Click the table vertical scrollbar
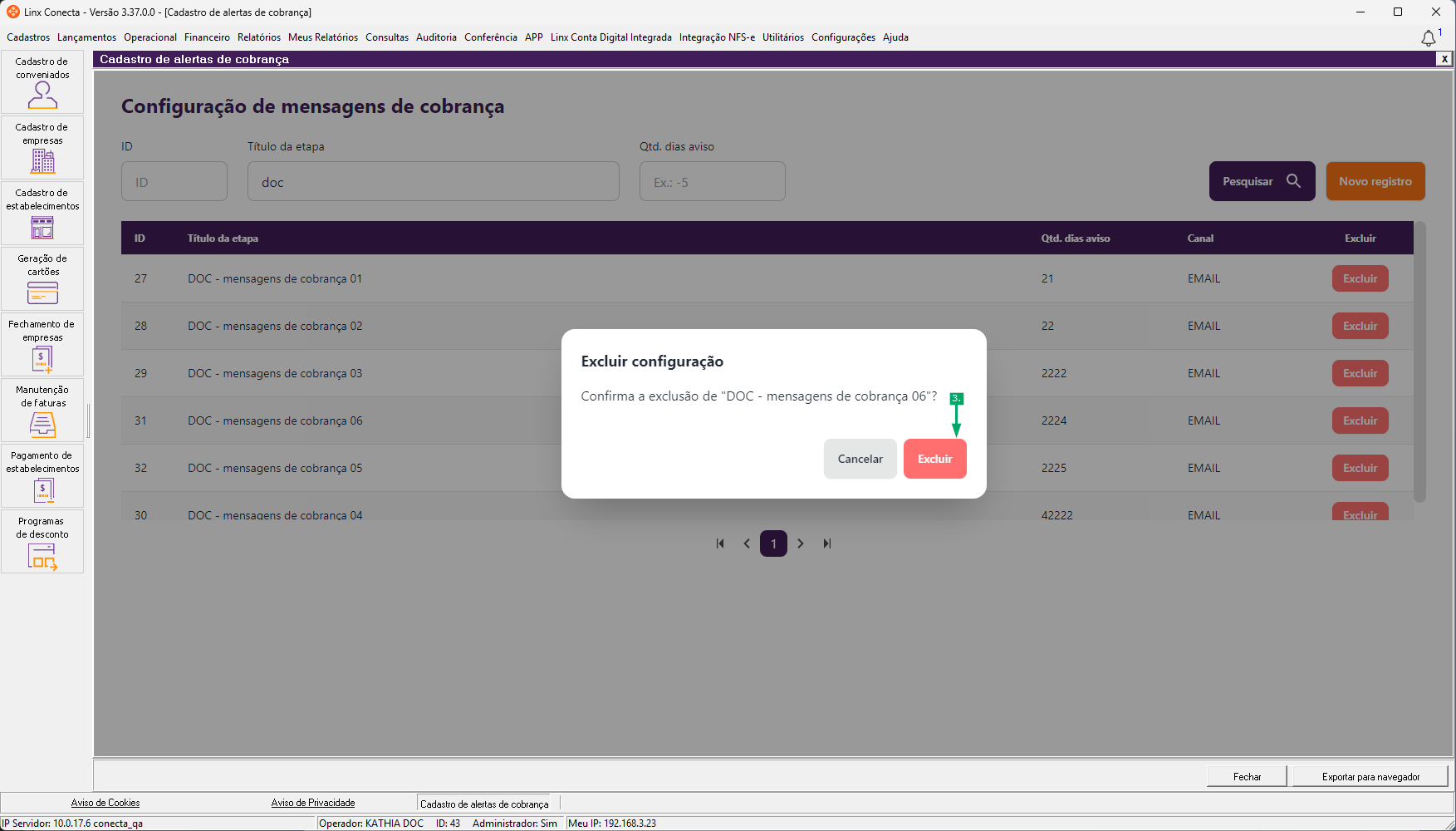The height and width of the screenshot is (831, 1456). (1419, 362)
